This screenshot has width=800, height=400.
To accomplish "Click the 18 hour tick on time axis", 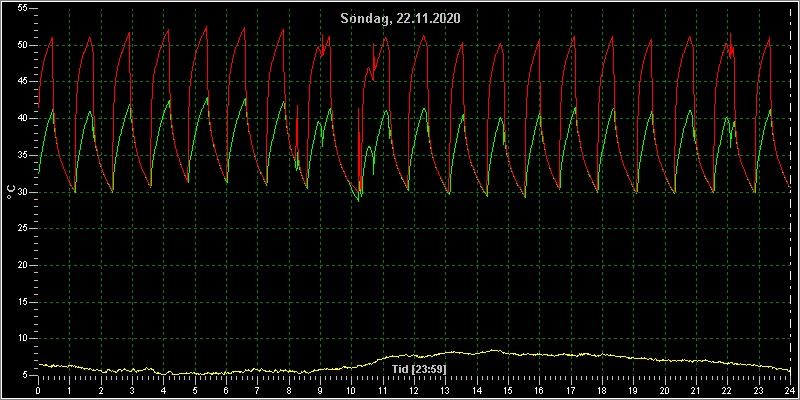I will (x=602, y=389).
